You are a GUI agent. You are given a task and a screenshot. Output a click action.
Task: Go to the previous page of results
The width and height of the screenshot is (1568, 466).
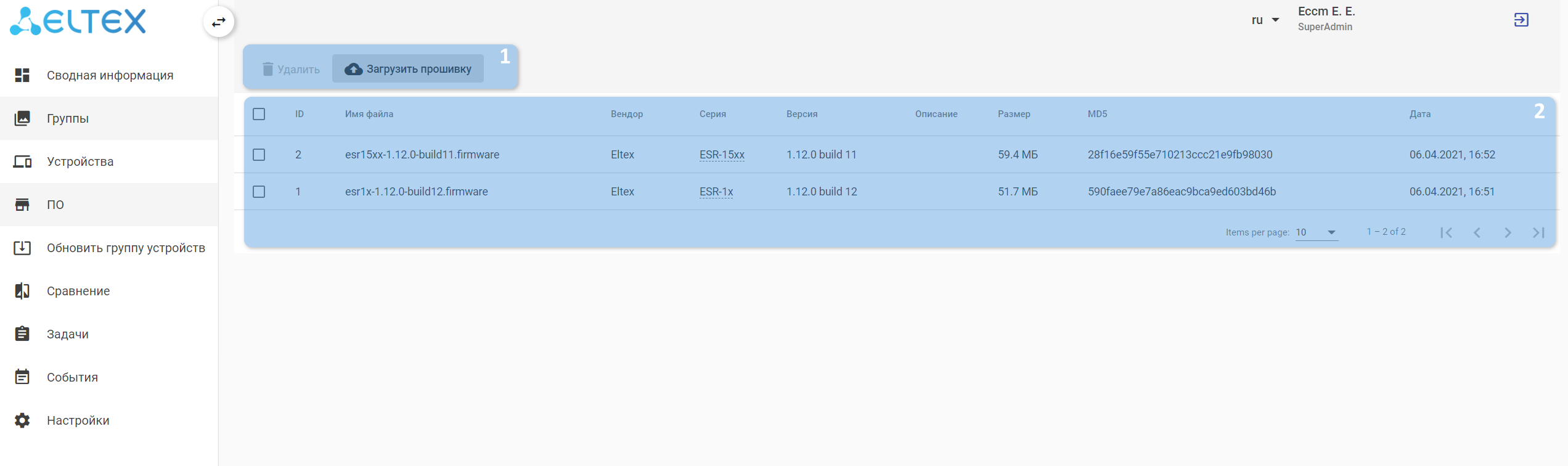point(1477,232)
